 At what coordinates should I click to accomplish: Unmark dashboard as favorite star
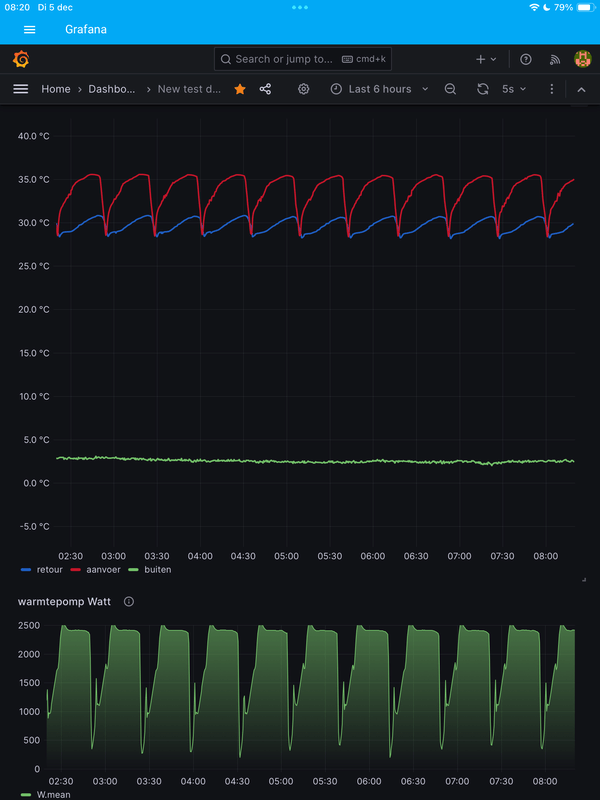[240, 89]
